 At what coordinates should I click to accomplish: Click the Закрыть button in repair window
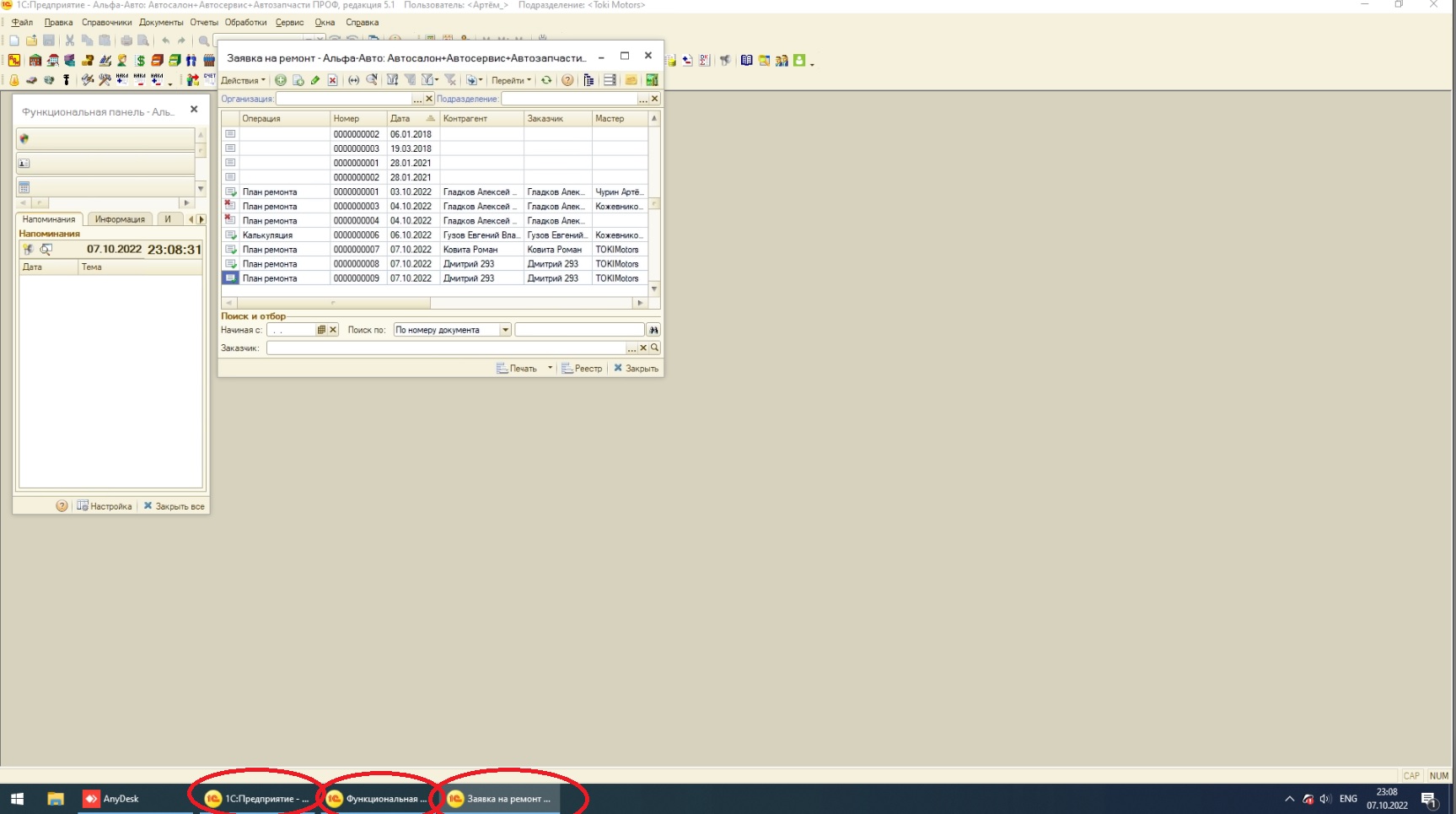click(636, 368)
